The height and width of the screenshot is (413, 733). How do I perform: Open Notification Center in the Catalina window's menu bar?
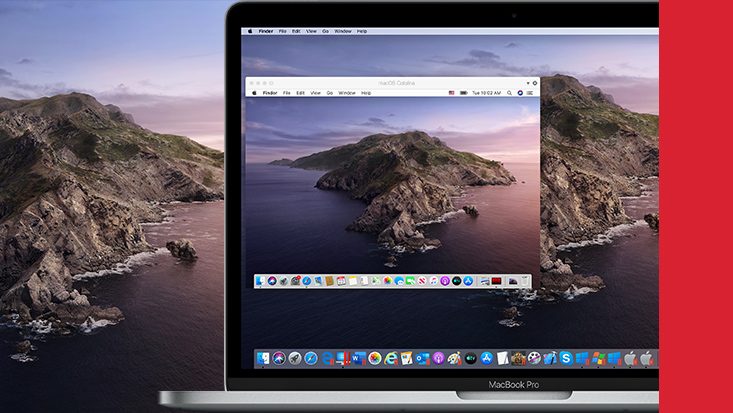[530, 93]
